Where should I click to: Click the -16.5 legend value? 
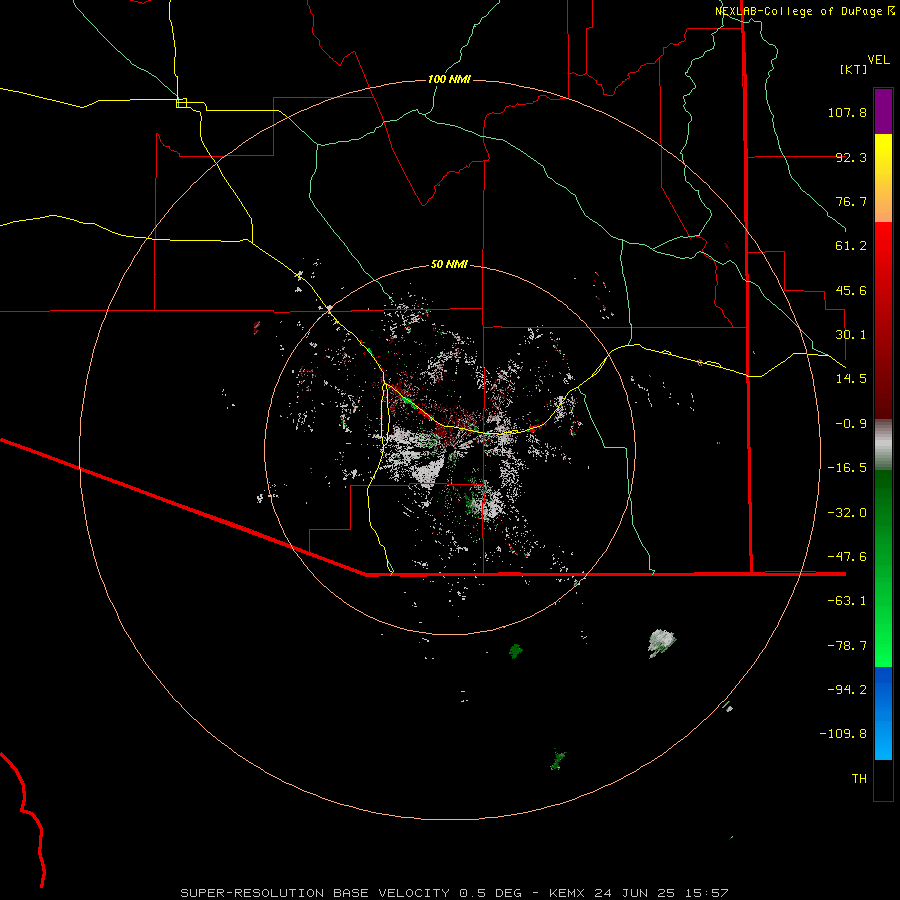847,468
